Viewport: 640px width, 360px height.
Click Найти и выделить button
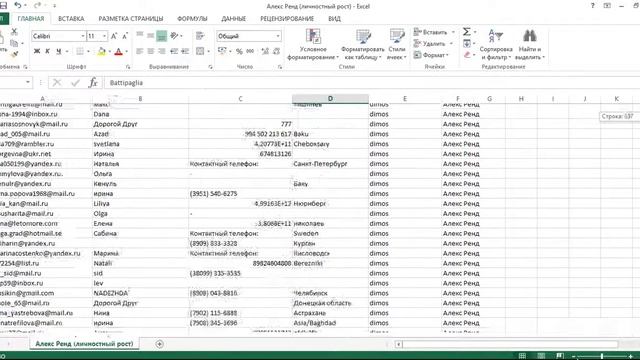[530, 44]
